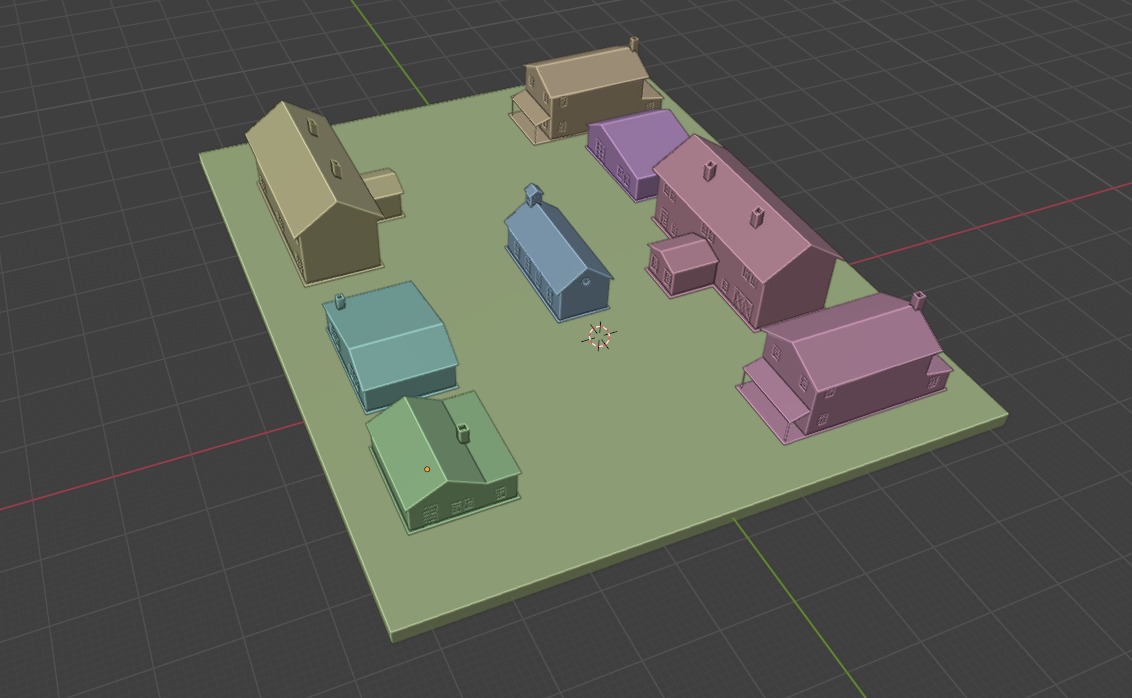Select the tan two-story house with porch
Viewport: 1132px width, 698px height.
pyautogui.click(x=585, y=90)
